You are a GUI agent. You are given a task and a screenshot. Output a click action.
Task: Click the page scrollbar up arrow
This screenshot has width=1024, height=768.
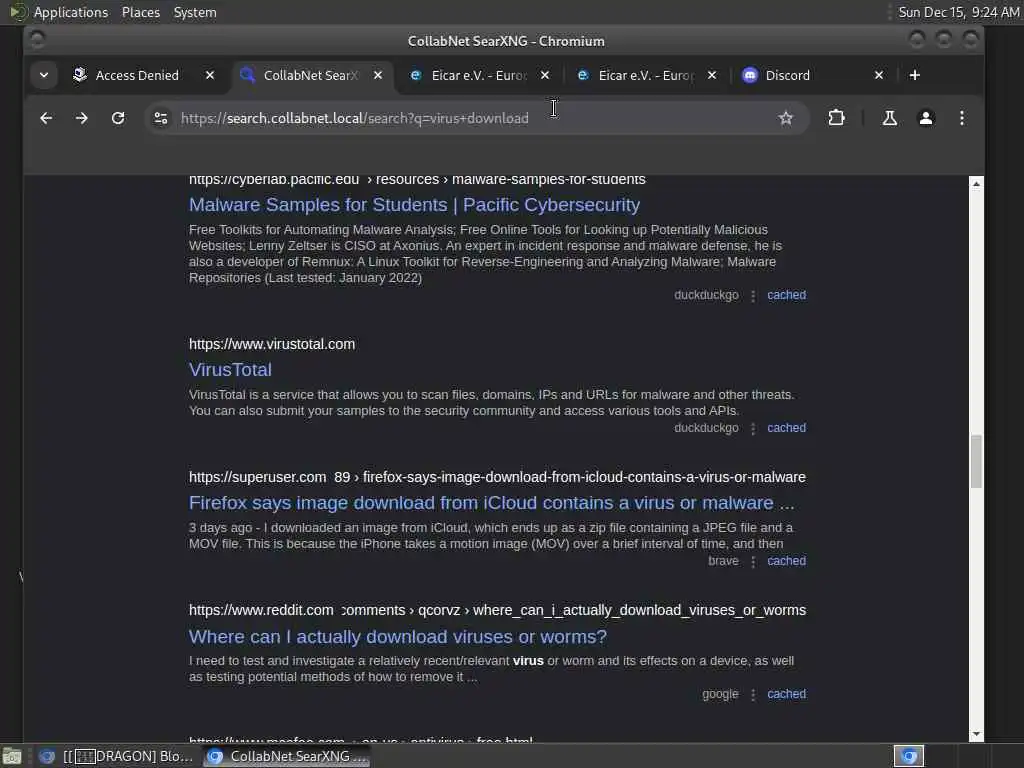click(x=976, y=184)
